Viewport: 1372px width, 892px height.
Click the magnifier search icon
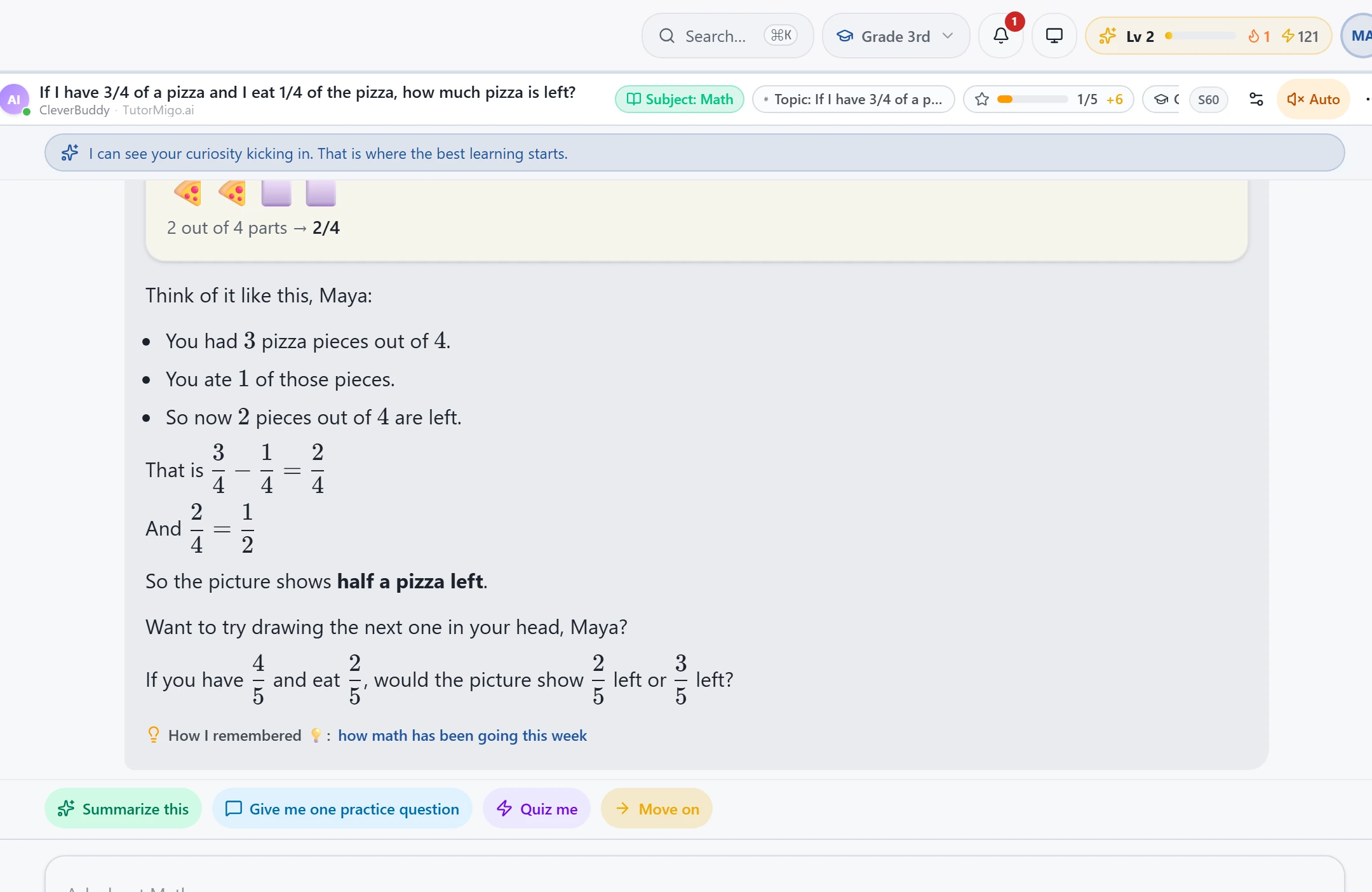click(x=666, y=36)
